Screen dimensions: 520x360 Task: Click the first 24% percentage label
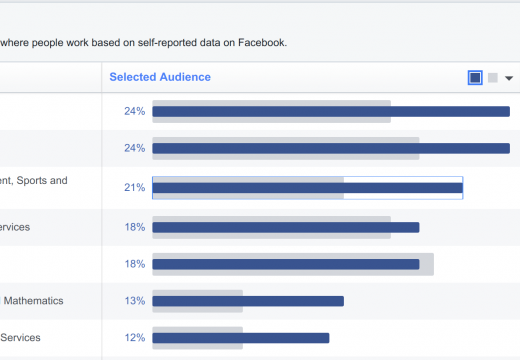(135, 111)
